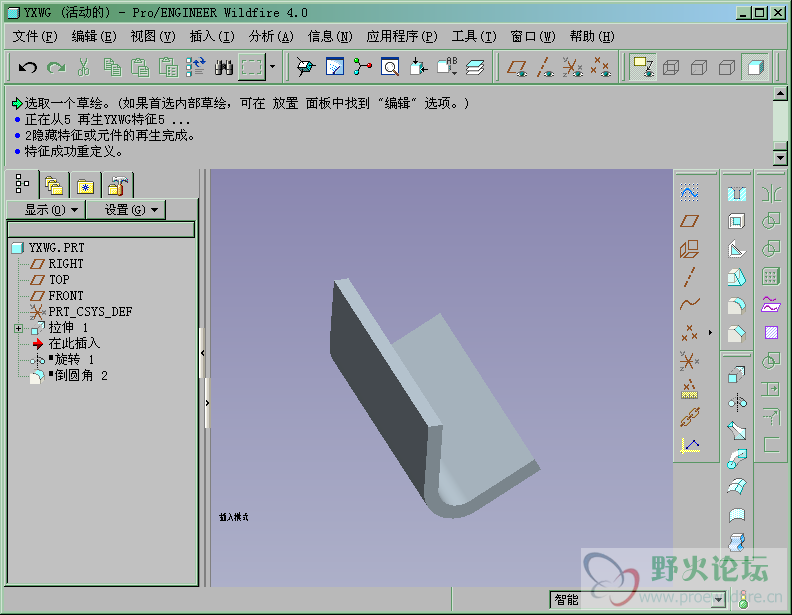The height and width of the screenshot is (615, 792).
Task: Click the Find binoculars icon
Action: coord(223,67)
